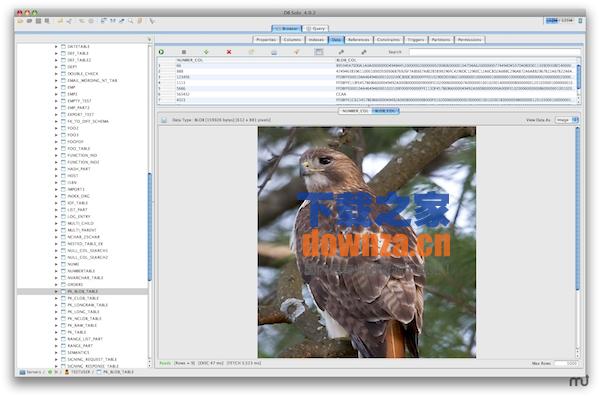Click the red X Delete Row icon
Screen dimensions: 600x397
pos(229,52)
